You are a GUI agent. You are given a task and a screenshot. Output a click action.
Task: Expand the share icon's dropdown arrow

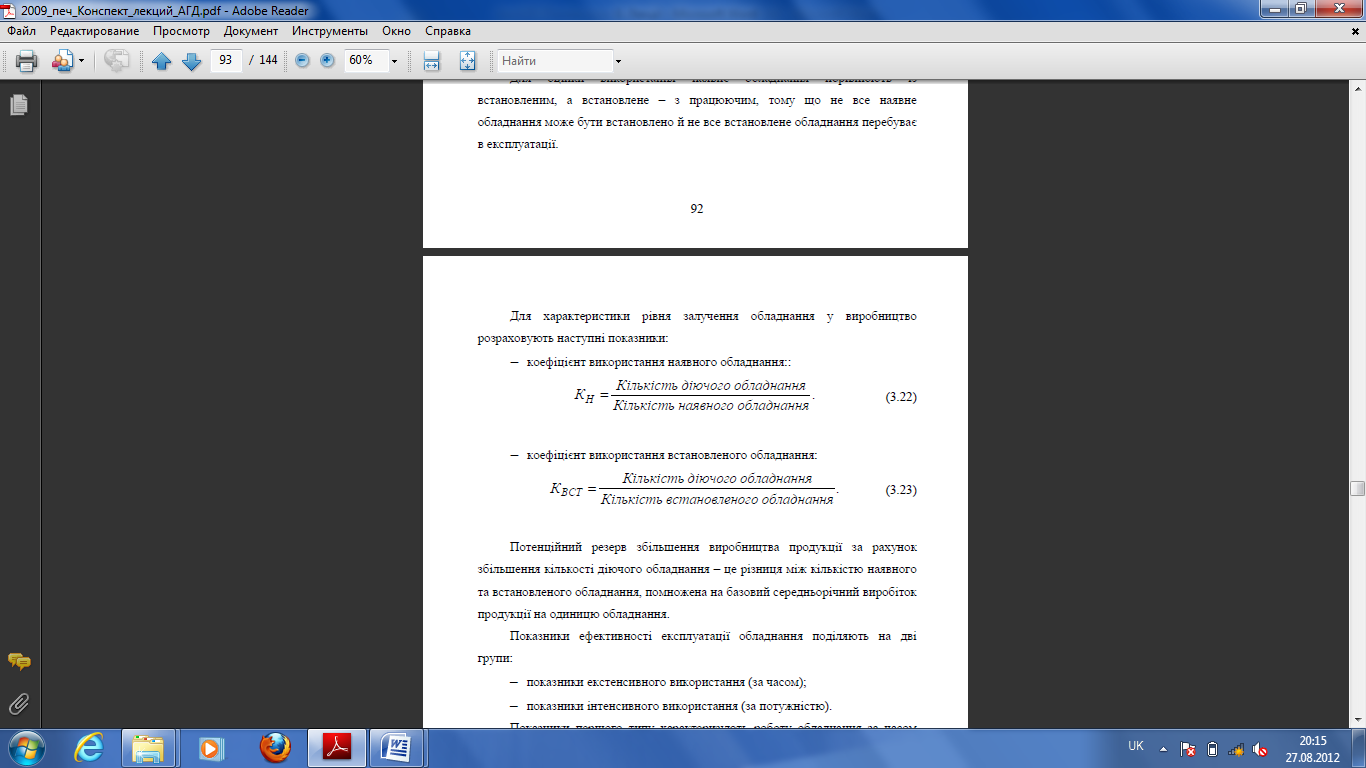(82, 61)
